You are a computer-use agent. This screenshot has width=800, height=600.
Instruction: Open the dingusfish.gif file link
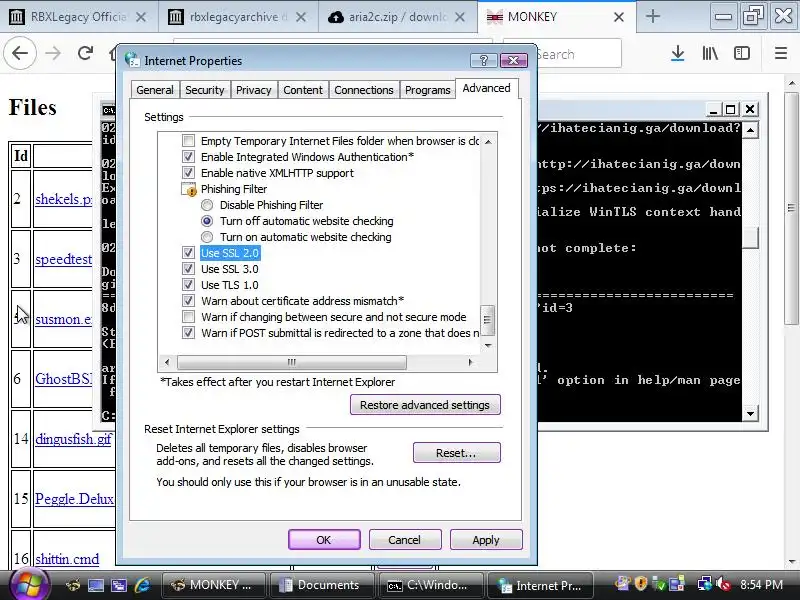[73, 439]
